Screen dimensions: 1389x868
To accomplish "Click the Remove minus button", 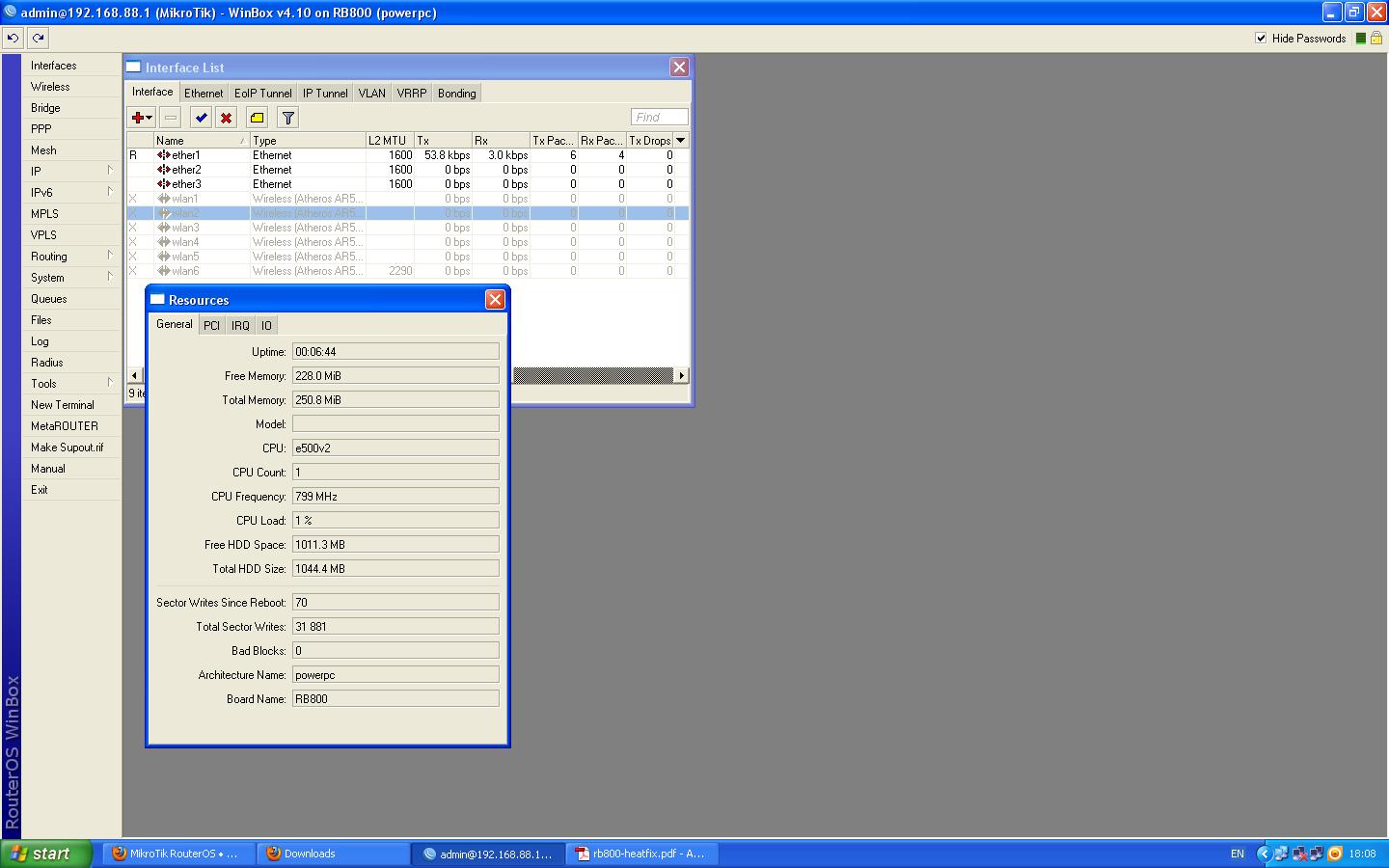I will click(171, 118).
